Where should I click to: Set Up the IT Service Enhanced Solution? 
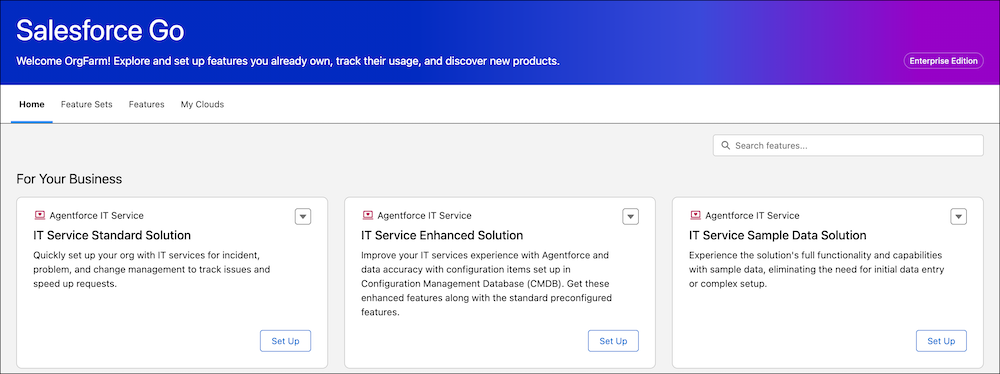(613, 341)
